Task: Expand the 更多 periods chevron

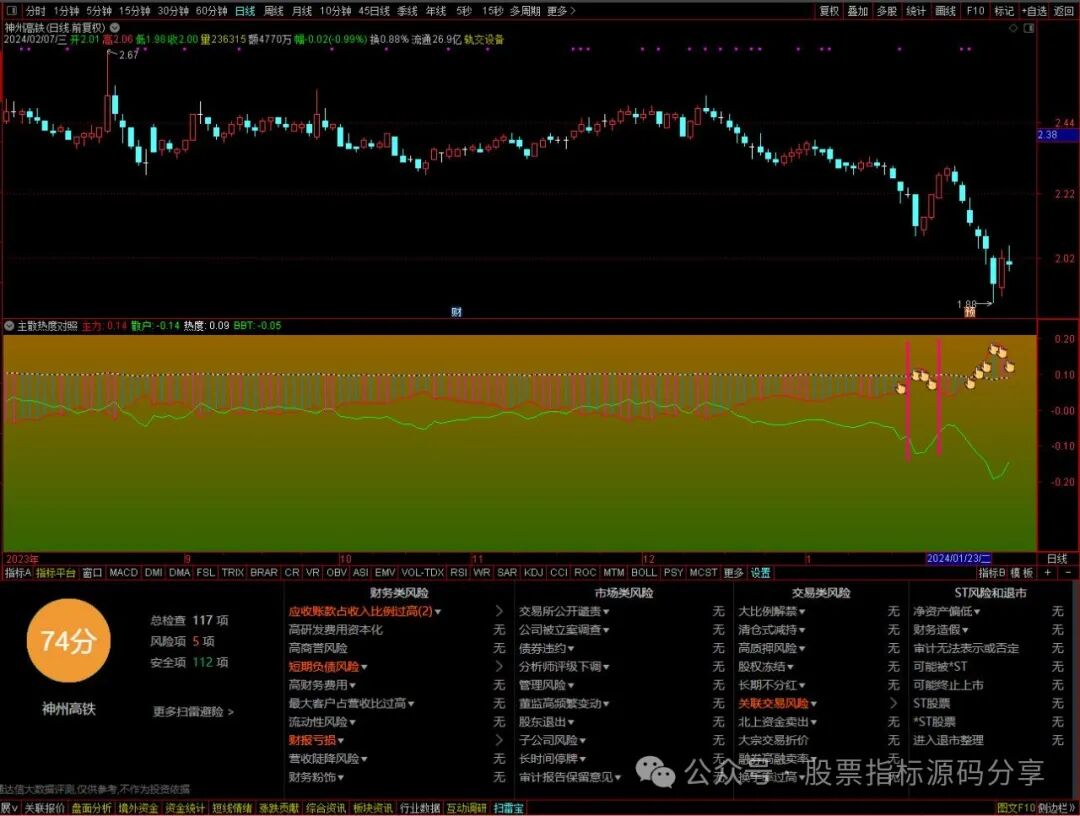Action: pos(561,11)
